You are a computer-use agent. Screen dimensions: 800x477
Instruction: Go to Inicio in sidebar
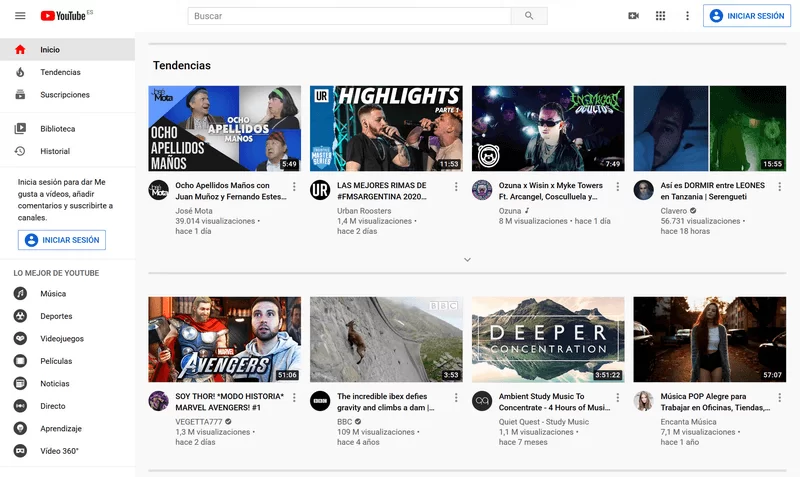[67, 49]
